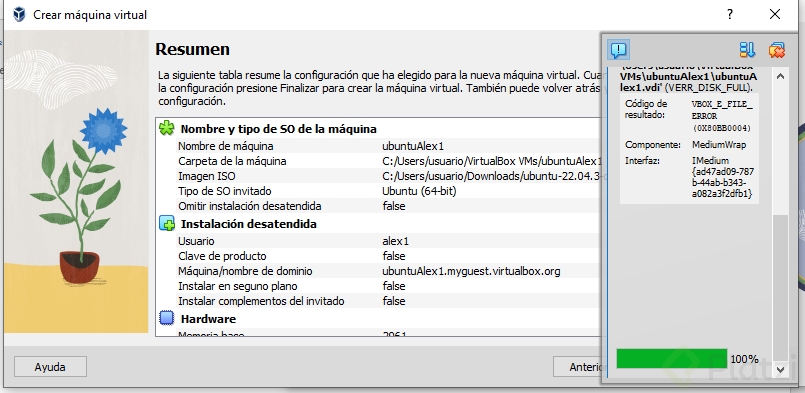Screen dimensions: 805x393
Task: Click the blue sort-order arrows icon in notification panel
Action: 747,50
